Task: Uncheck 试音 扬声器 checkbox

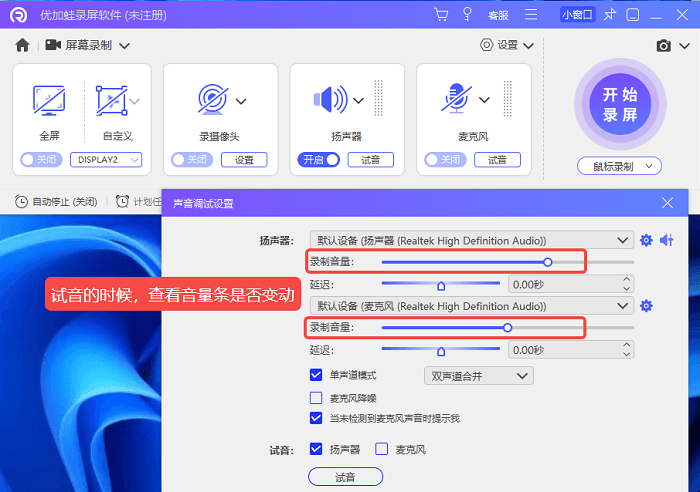Action: pos(316,449)
